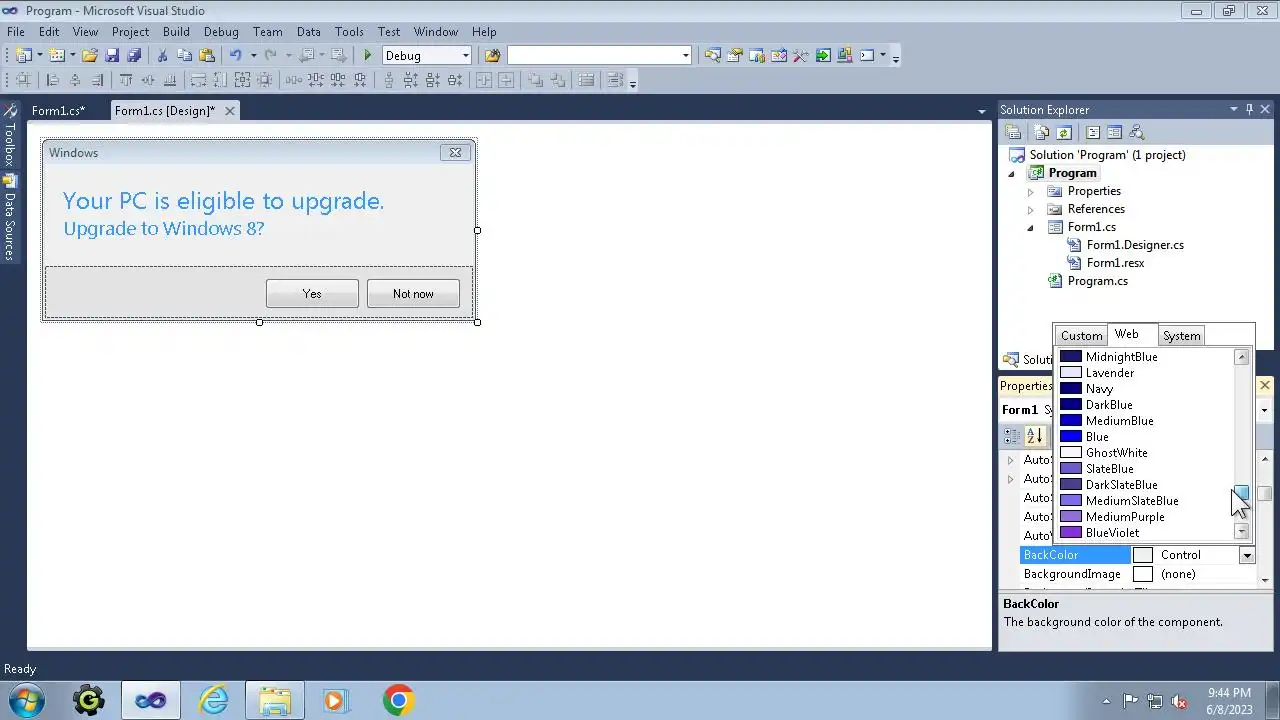
Task: Click the Yes button on the form
Action: point(312,294)
